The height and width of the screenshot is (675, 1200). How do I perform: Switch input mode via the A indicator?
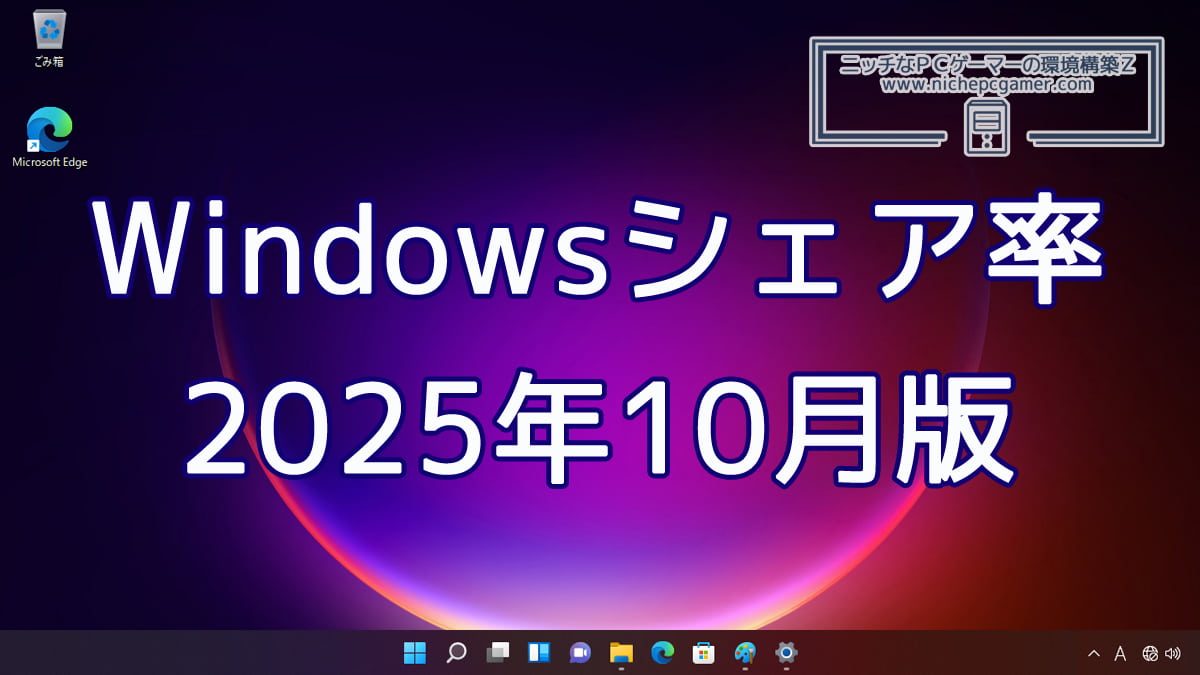click(x=1120, y=653)
